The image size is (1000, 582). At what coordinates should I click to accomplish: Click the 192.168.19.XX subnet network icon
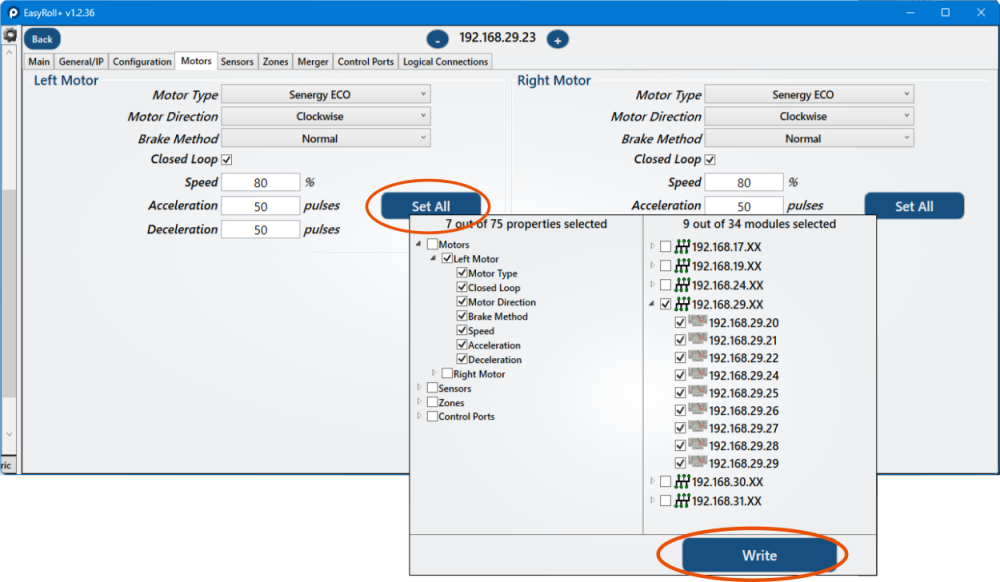click(x=682, y=265)
